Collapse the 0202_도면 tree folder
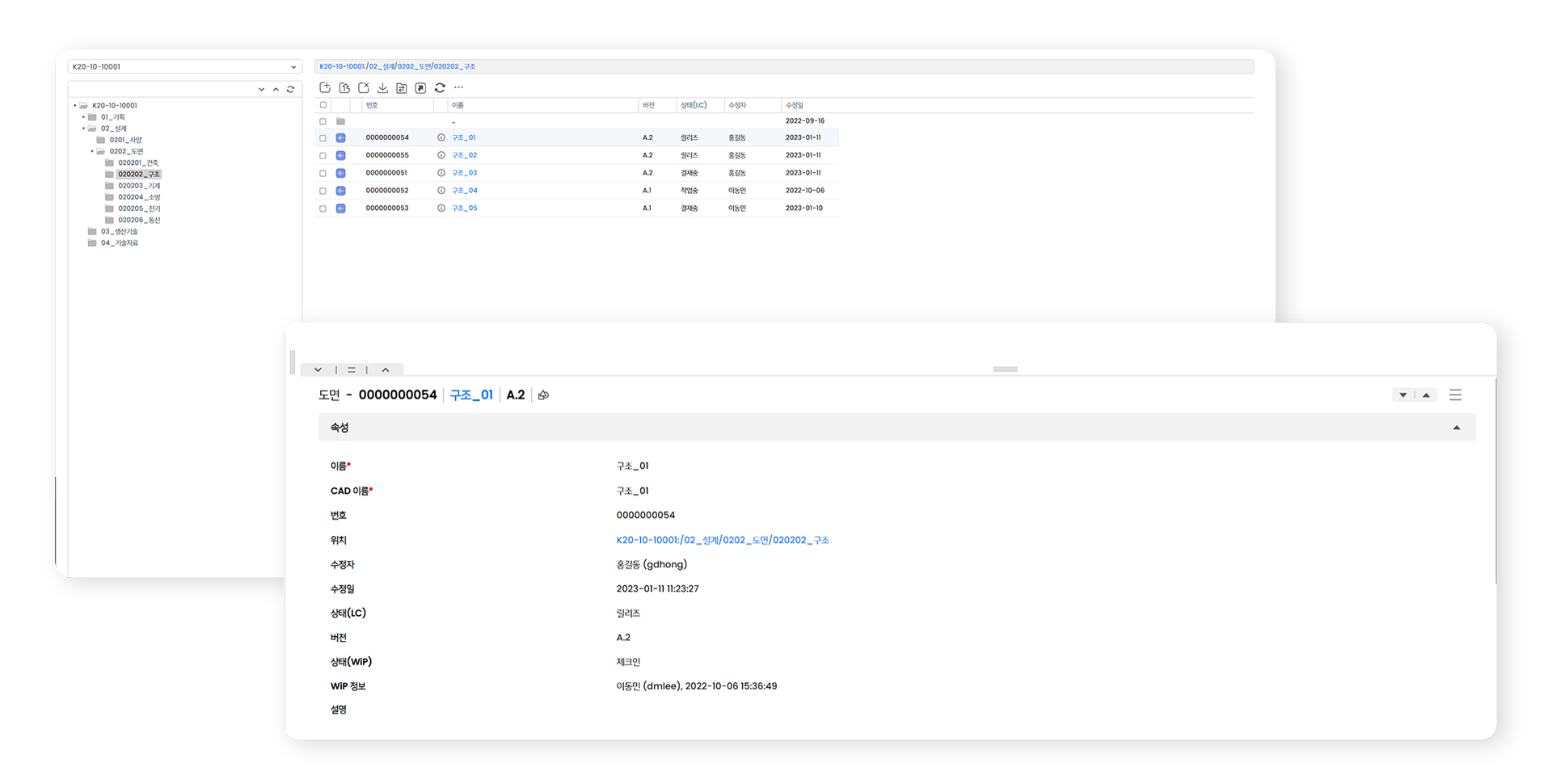The image size is (1552, 784). [x=92, y=151]
